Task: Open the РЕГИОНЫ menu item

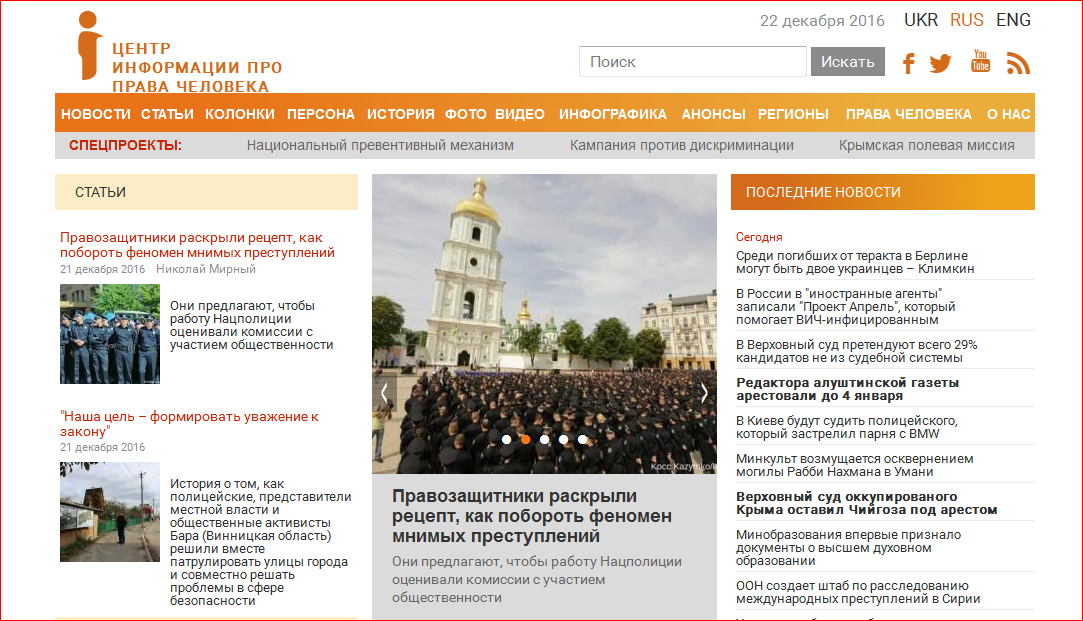Action: pos(791,114)
